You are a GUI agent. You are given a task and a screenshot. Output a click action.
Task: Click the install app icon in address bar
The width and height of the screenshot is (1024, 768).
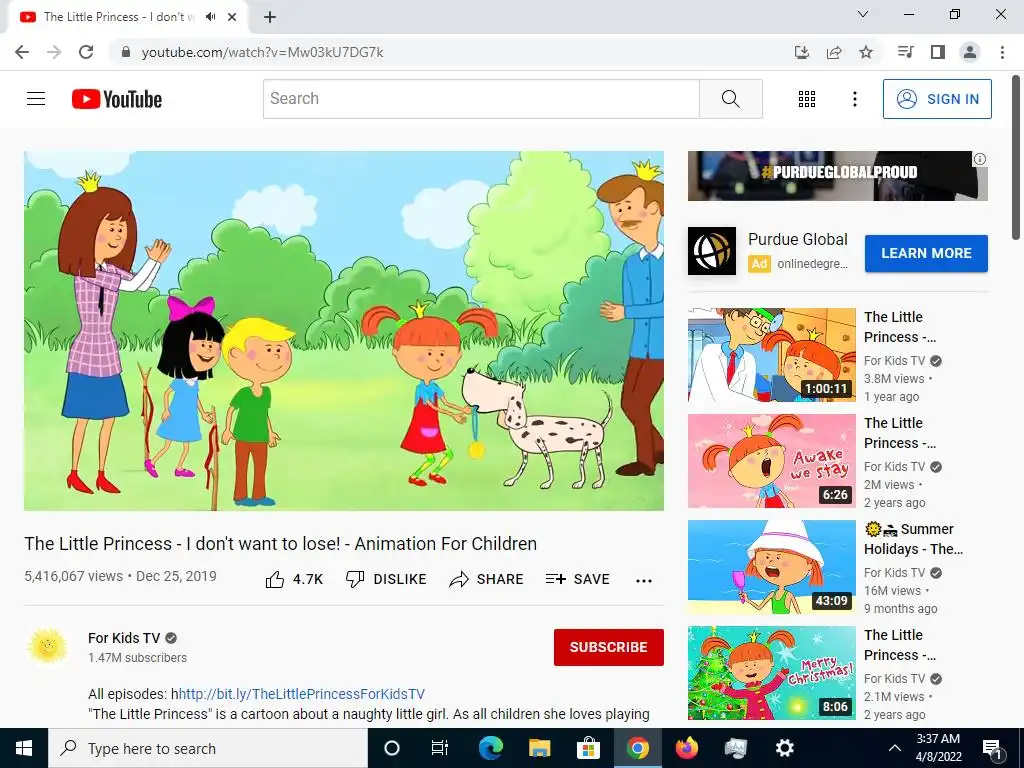pyautogui.click(x=802, y=52)
